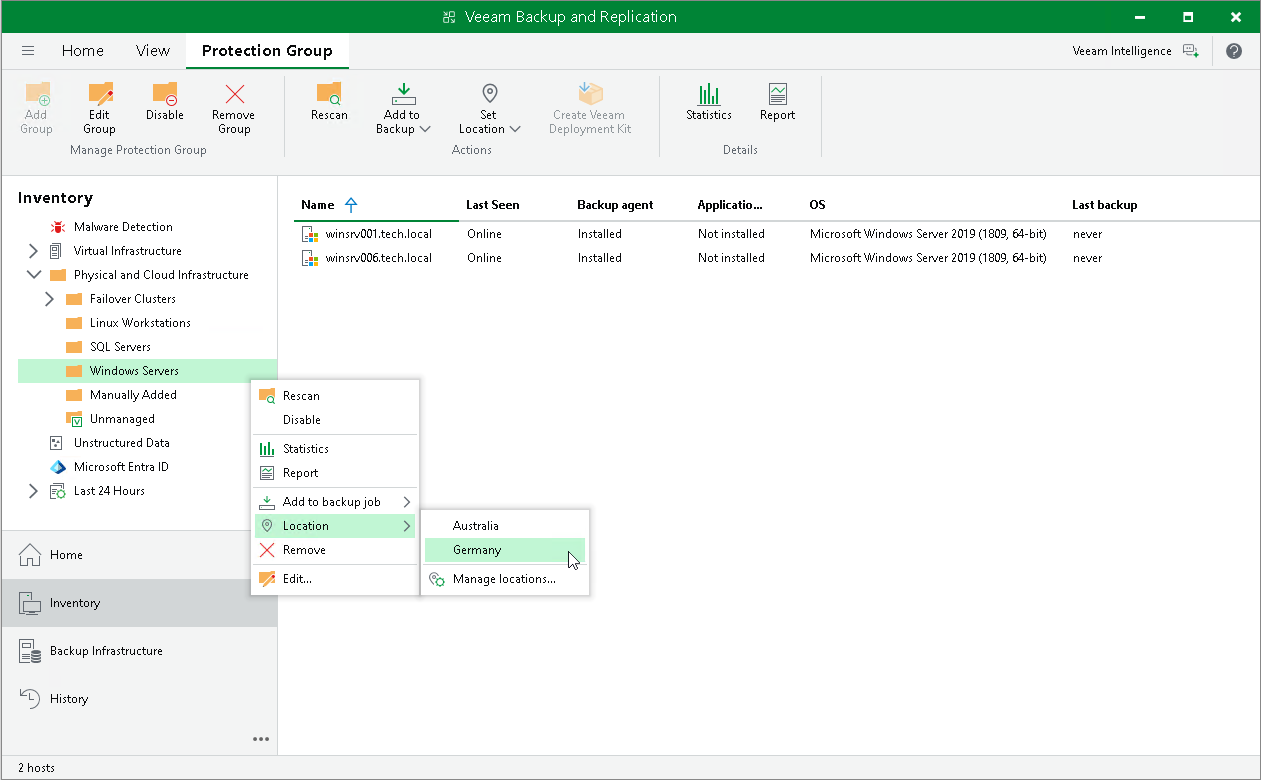
Task: Select the Linux Workstations tree item
Action: click(140, 323)
